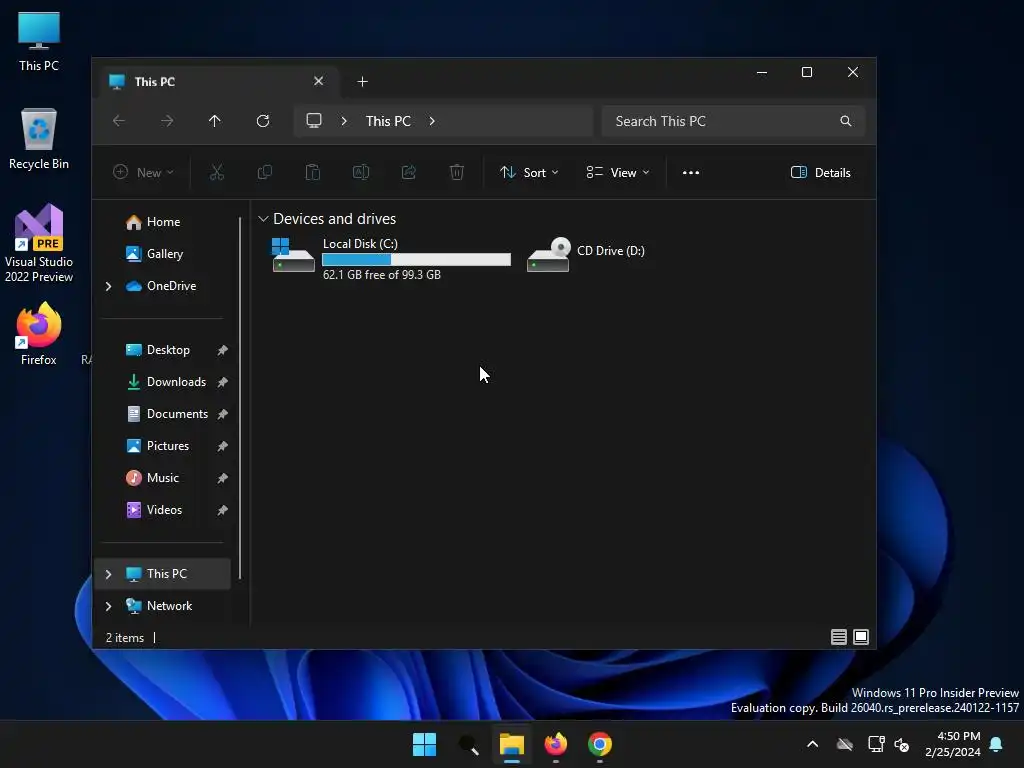Click the navigation pane scrollbar

coord(240,398)
